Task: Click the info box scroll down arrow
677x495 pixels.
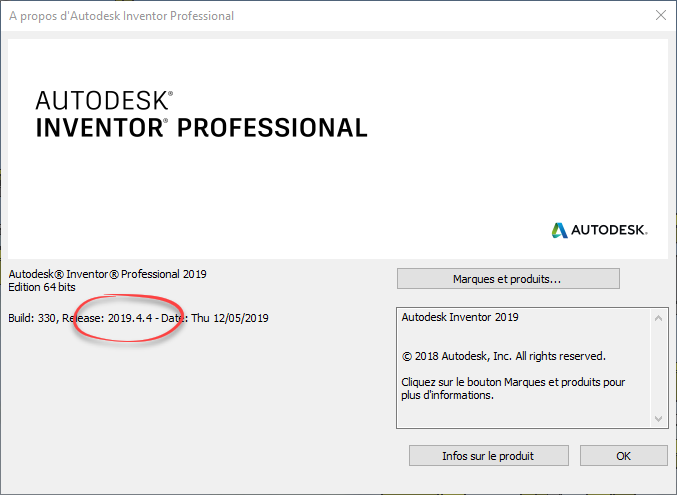Action: click(658, 419)
